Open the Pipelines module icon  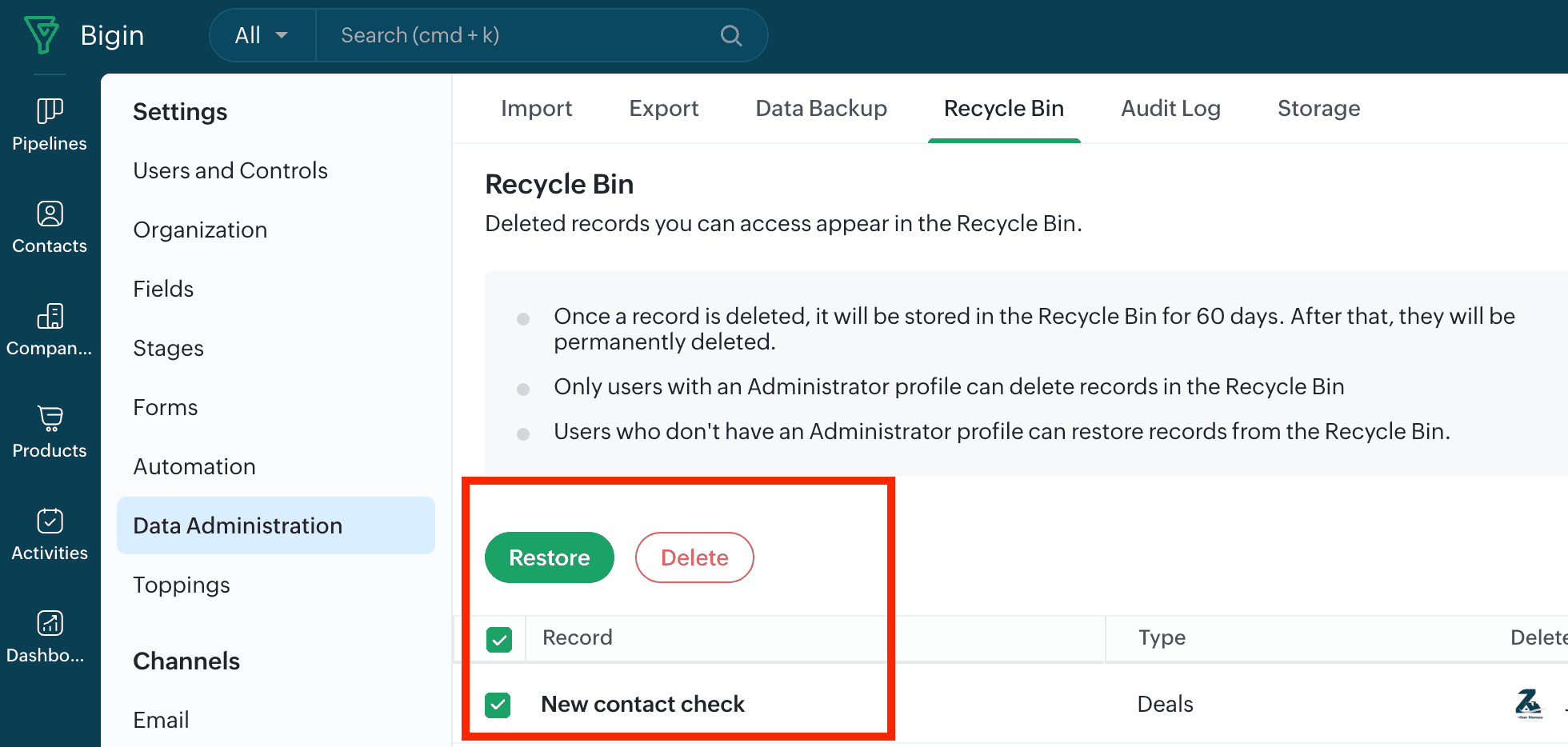50,111
